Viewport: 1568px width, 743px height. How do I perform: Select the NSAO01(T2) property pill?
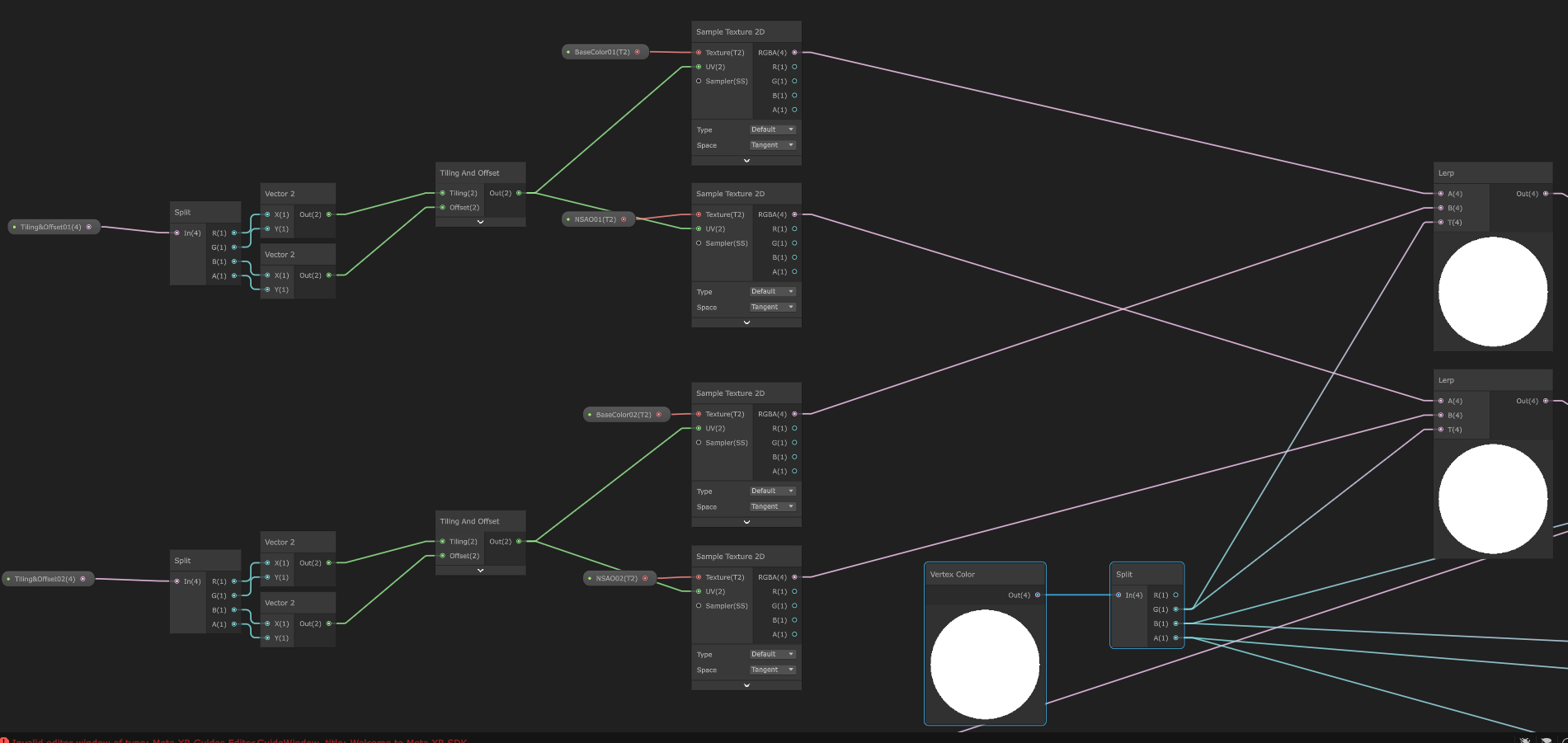tap(598, 219)
